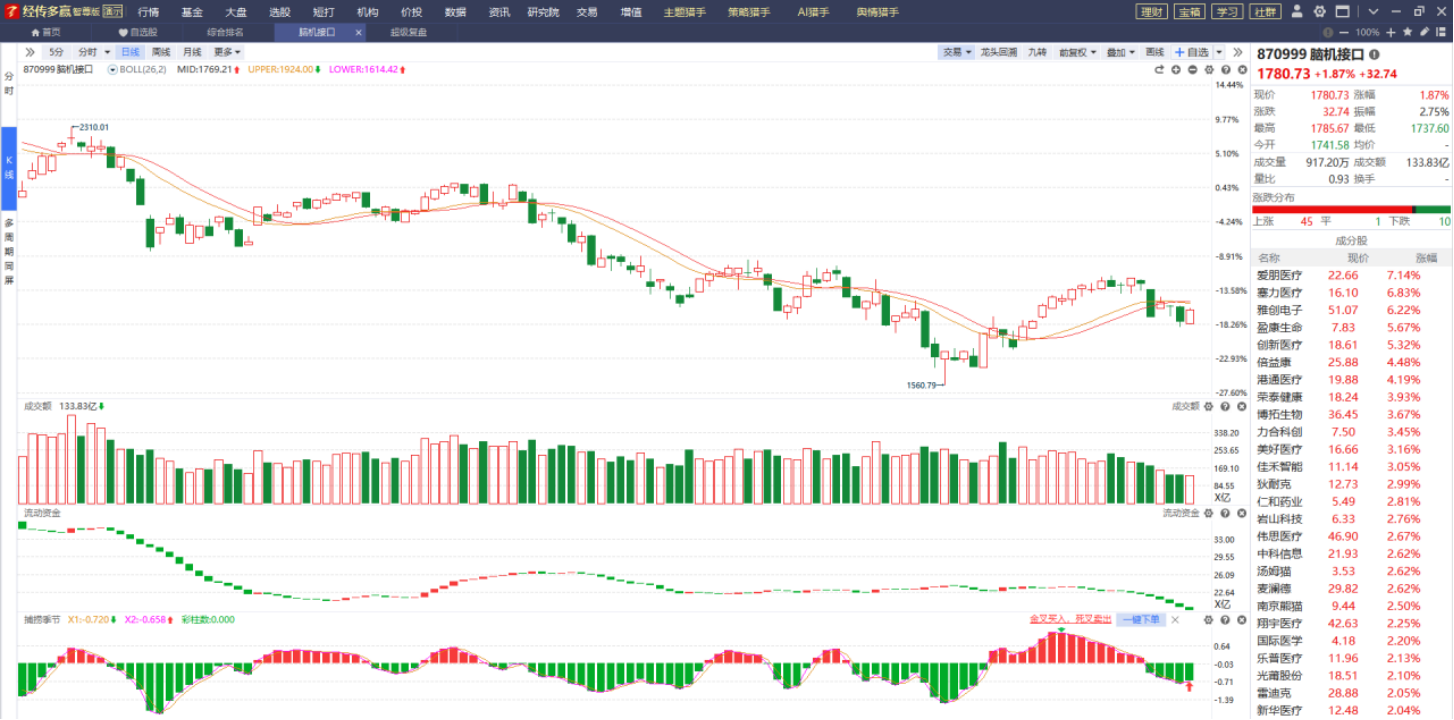Screen dimensions: 1454x720
Task: Click the 一键下单 button
Action: [1140, 620]
